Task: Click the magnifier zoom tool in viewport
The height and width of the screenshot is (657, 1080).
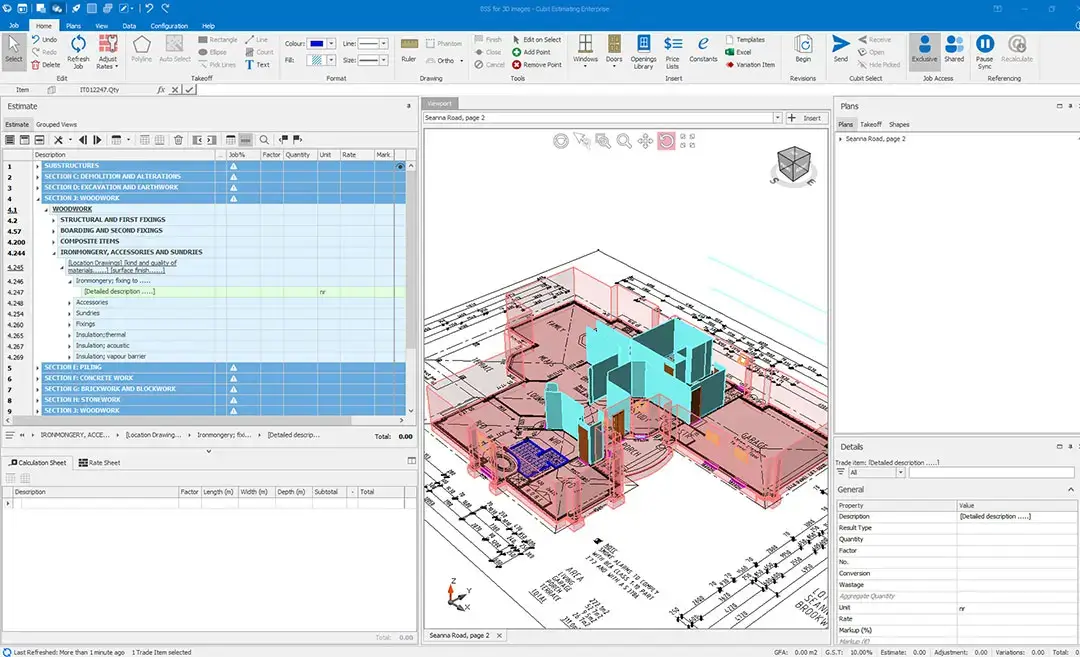Action: (x=624, y=142)
